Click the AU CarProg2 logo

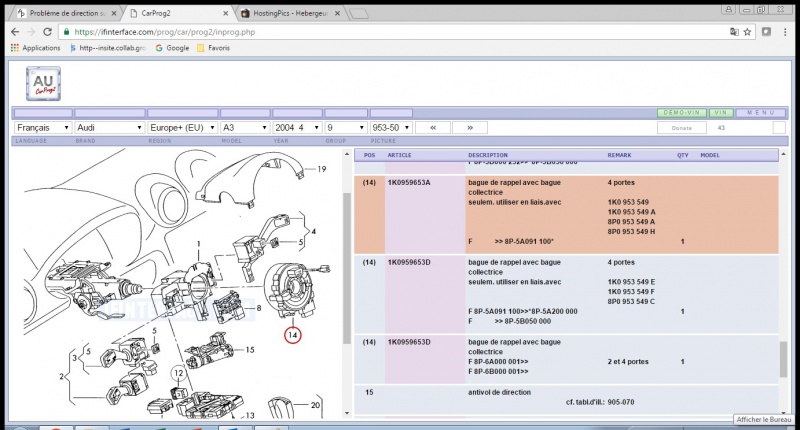pyautogui.click(x=43, y=84)
